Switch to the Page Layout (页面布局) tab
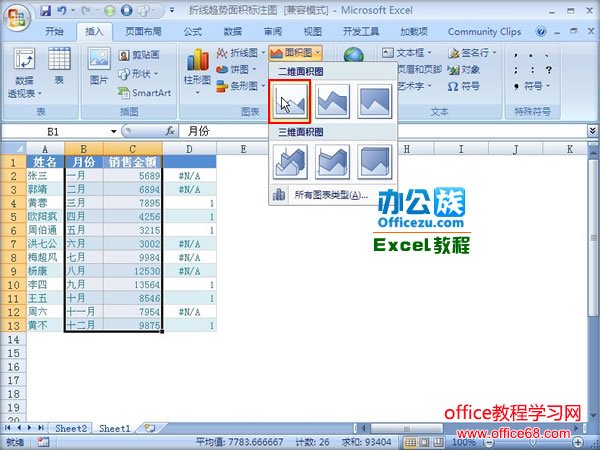 [x=143, y=31]
